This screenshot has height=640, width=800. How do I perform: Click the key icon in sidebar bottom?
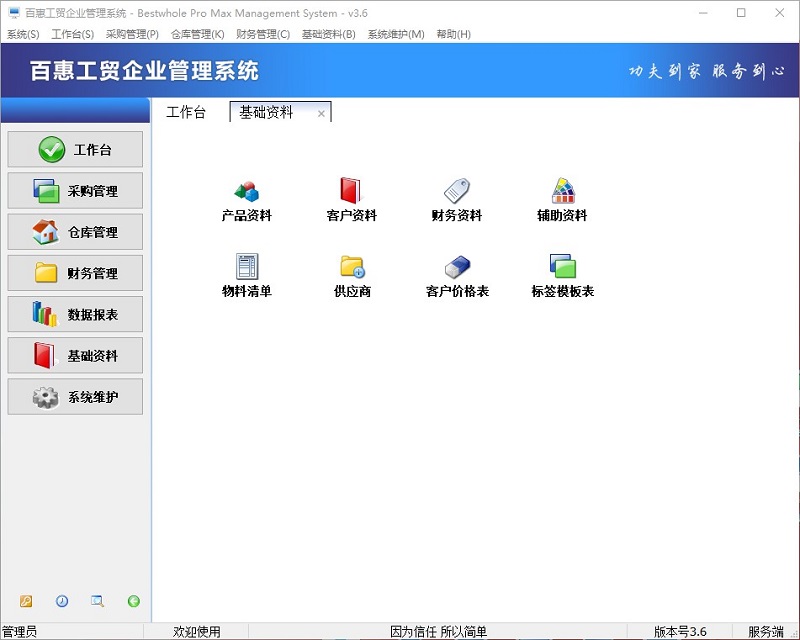pos(26,601)
